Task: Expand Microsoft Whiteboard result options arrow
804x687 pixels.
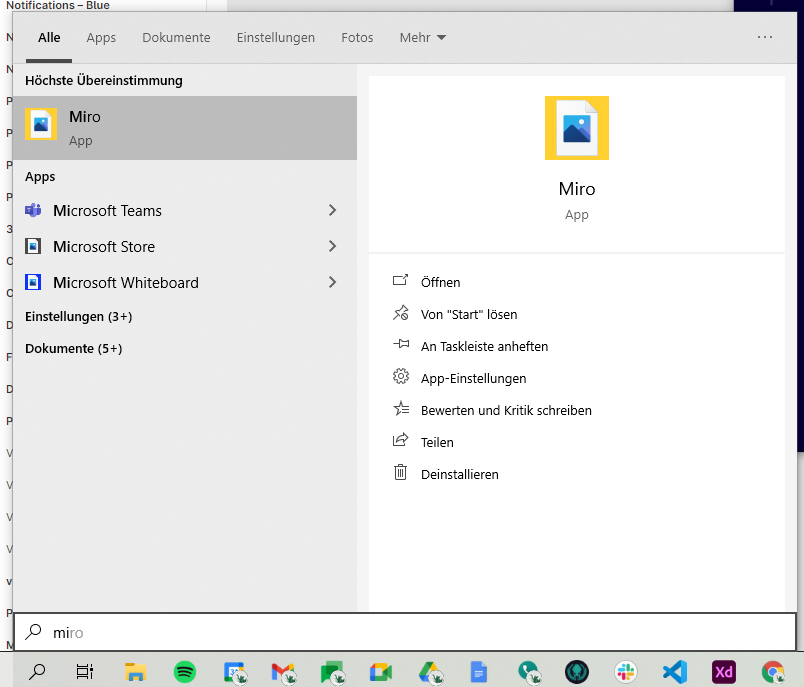Action: coord(332,282)
